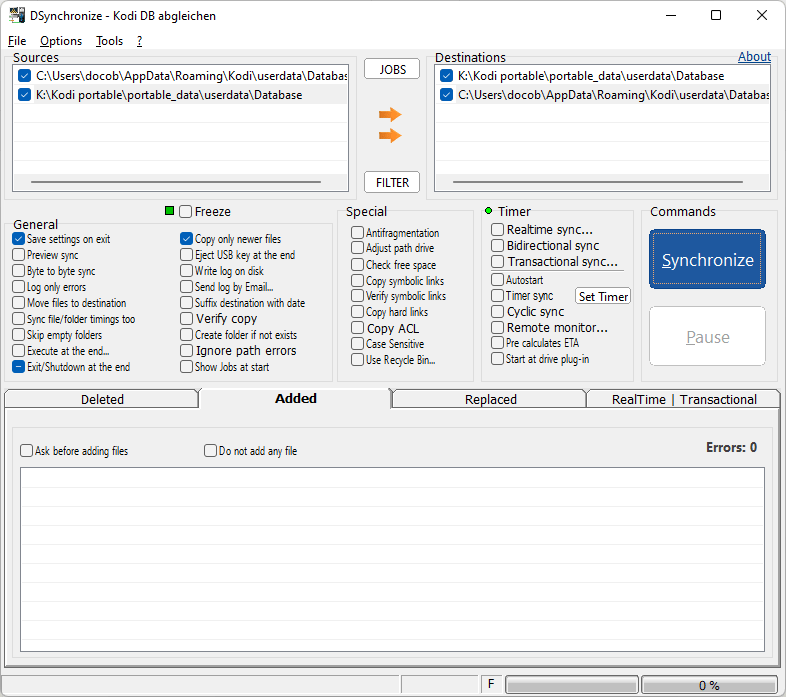Check Case Sensitive option

357,343
